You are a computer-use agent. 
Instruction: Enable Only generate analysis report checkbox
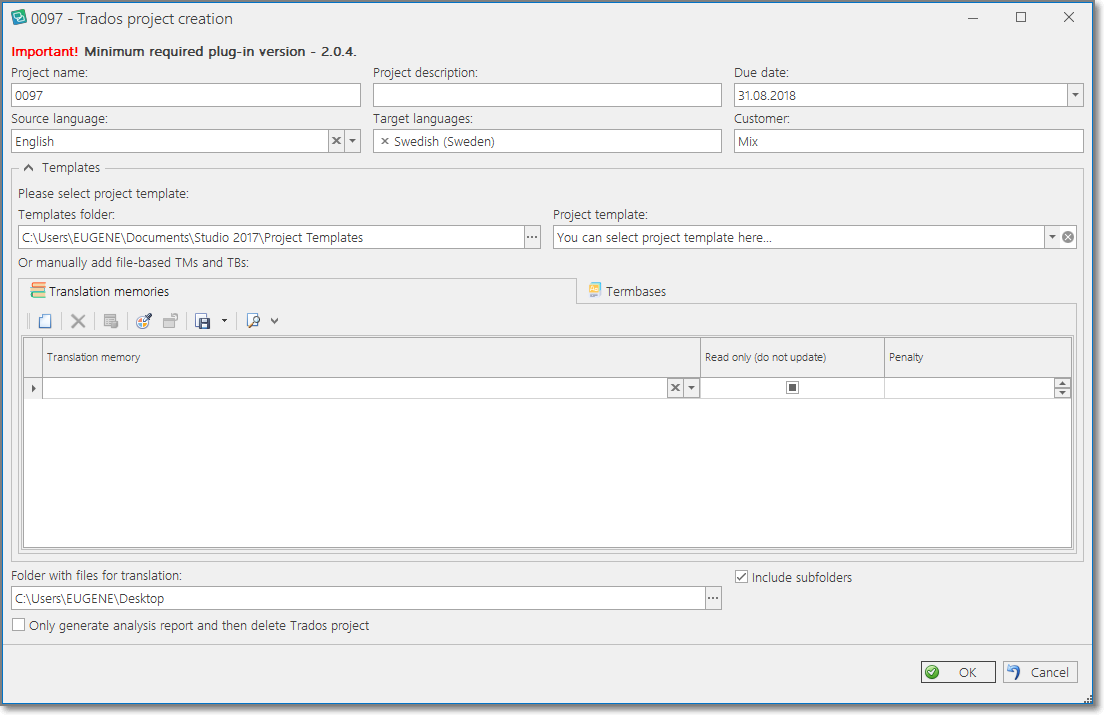[x=19, y=625]
